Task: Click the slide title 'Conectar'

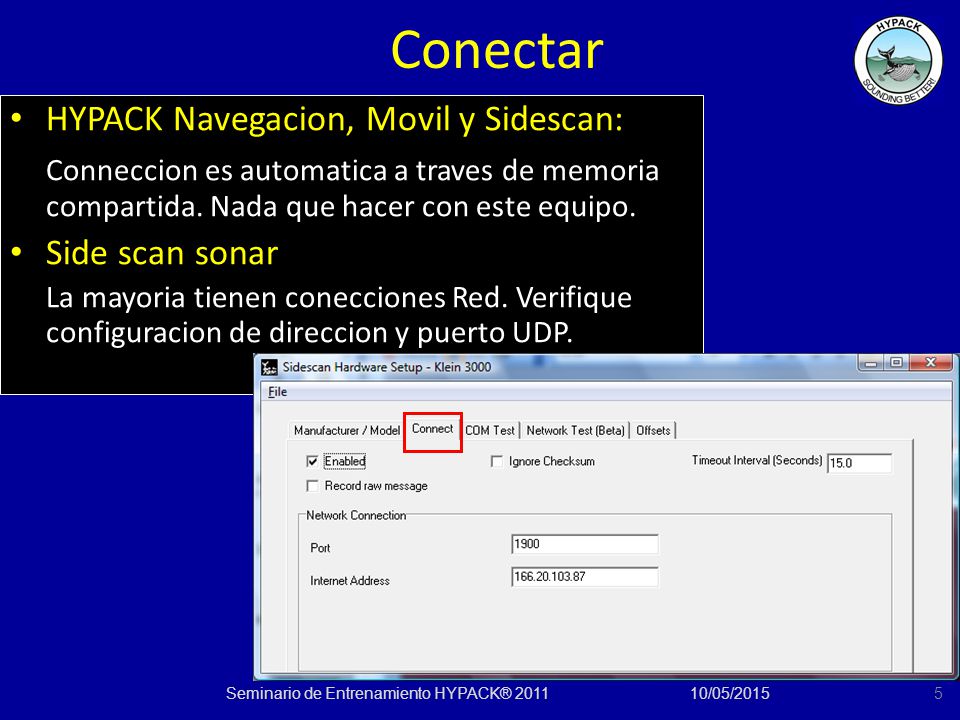Action: pyautogui.click(x=497, y=50)
